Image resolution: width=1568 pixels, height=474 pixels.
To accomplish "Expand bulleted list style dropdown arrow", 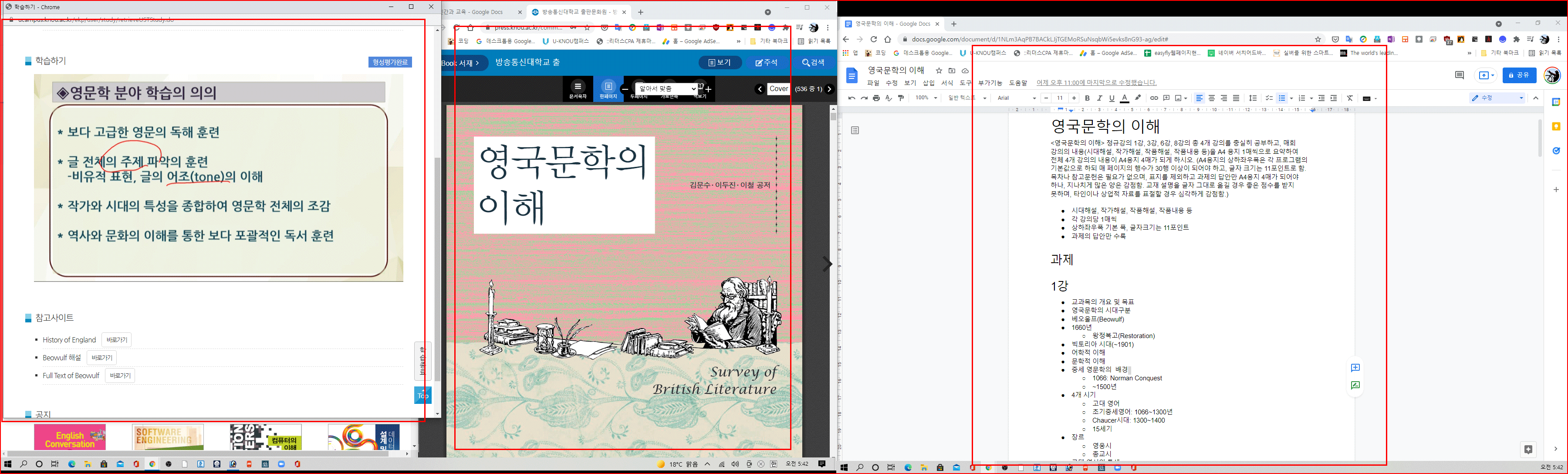I will click(x=1291, y=98).
